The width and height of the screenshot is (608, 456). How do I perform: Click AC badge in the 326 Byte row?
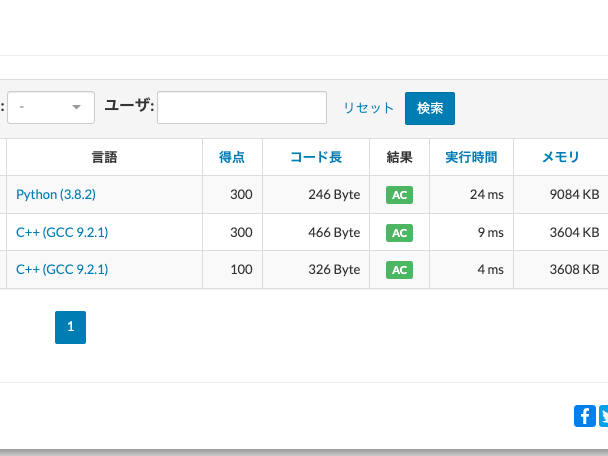[399, 270]
